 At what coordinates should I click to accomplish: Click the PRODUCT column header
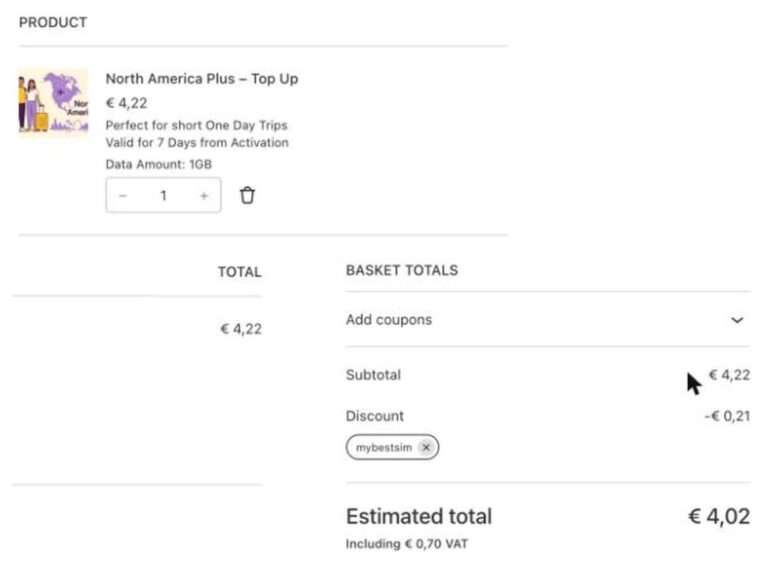click(53, 23)
